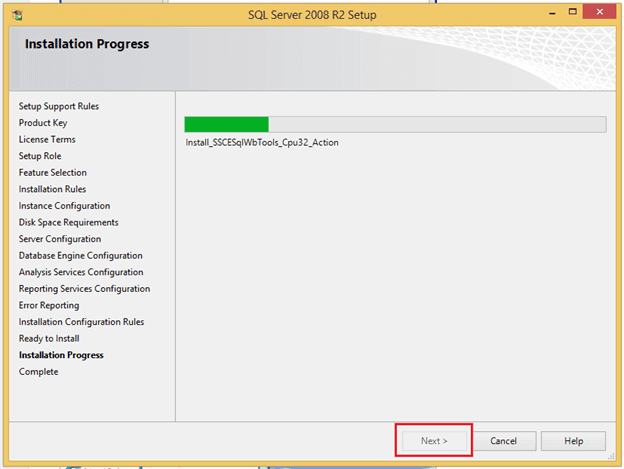Select the Setup Support Rules step

(x=59, y=106)
